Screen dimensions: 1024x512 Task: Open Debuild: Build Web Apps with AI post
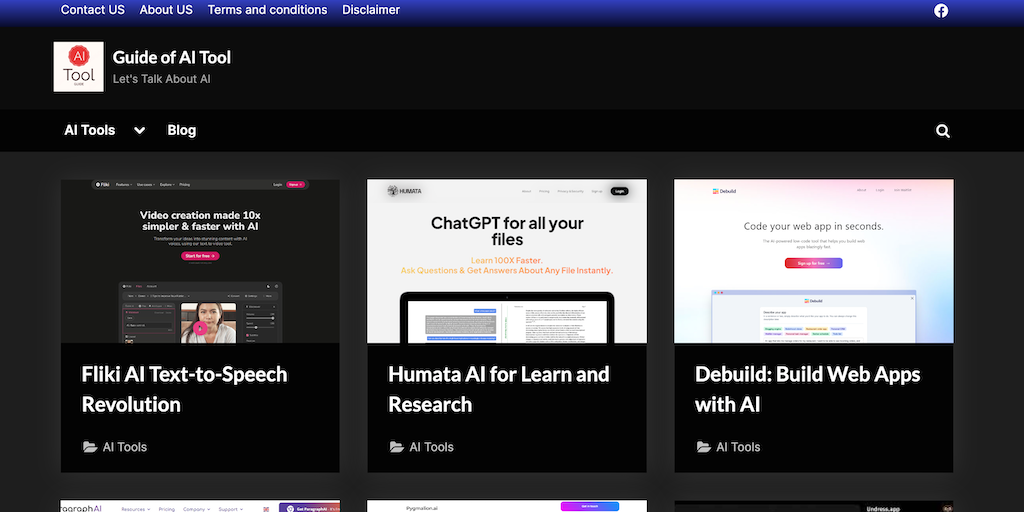[x=807, y=389]
